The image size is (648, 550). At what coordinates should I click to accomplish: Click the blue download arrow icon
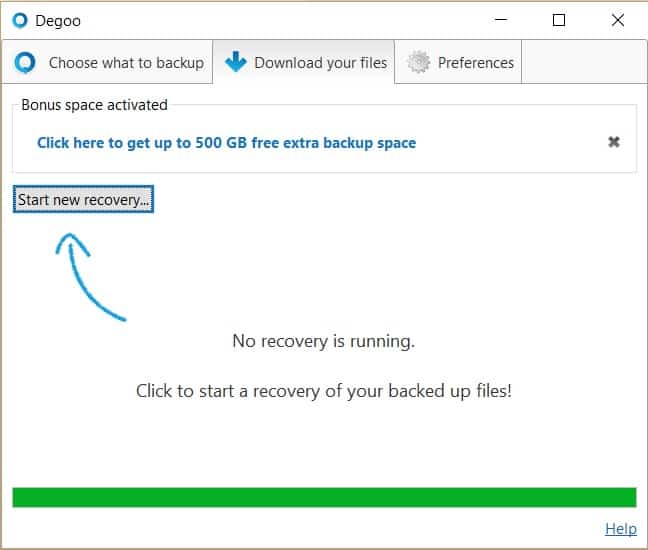[236, 62]
